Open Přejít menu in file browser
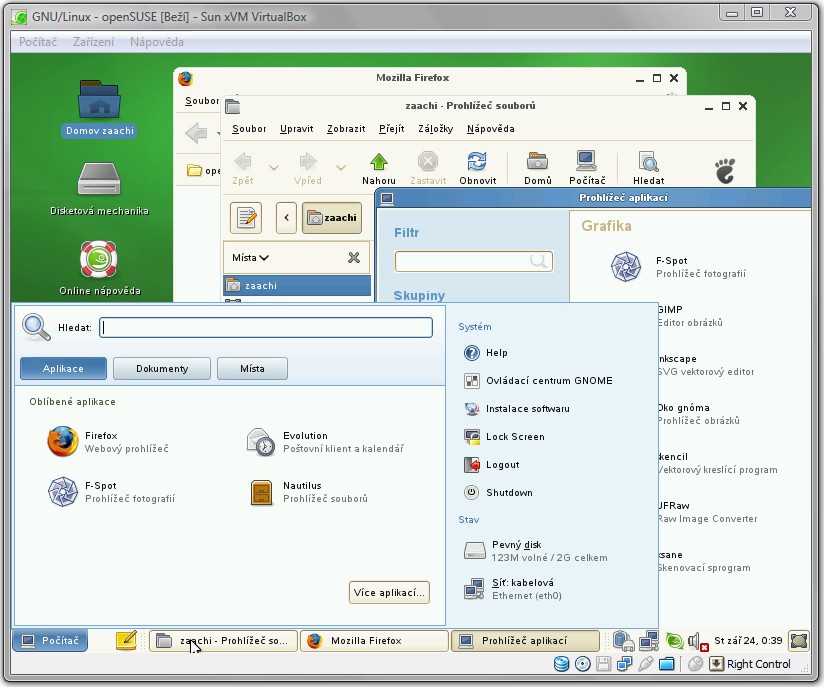 pyautogui.click(x=392, y=129)
